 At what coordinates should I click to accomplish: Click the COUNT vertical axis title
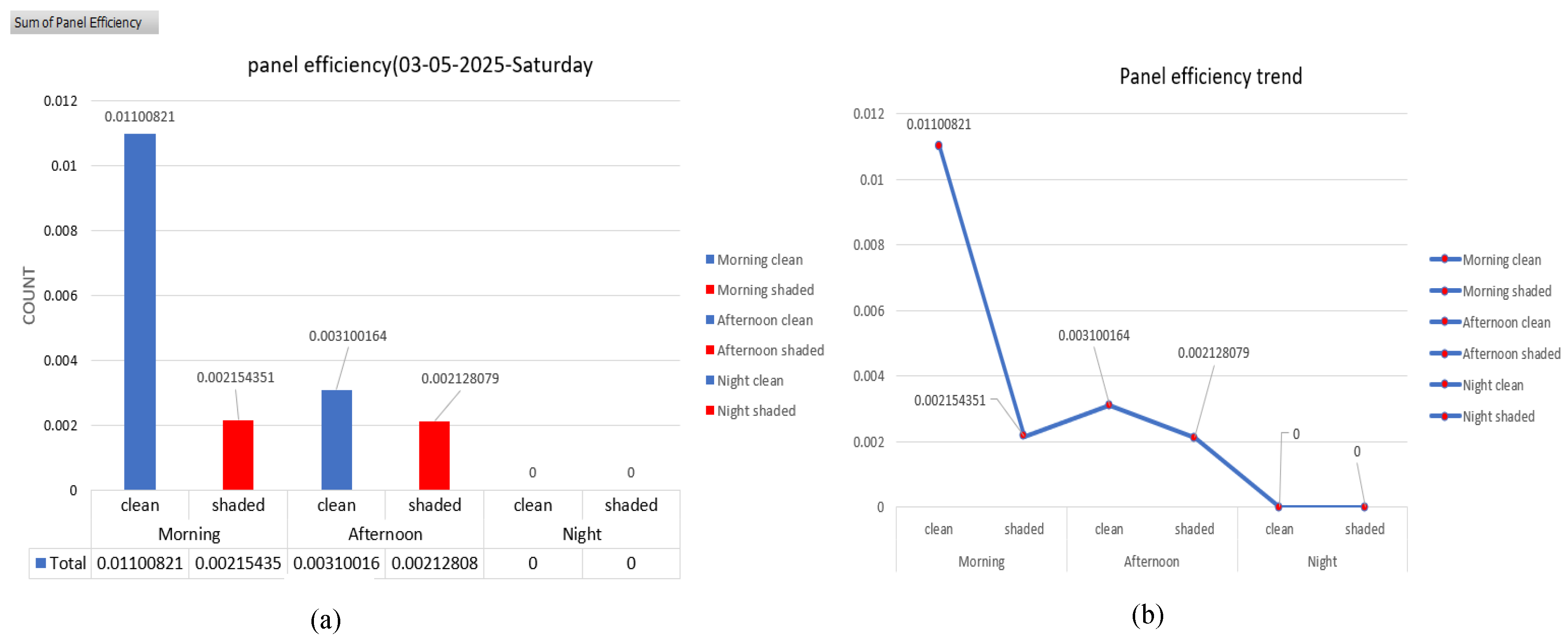click(x=28, y=295)
